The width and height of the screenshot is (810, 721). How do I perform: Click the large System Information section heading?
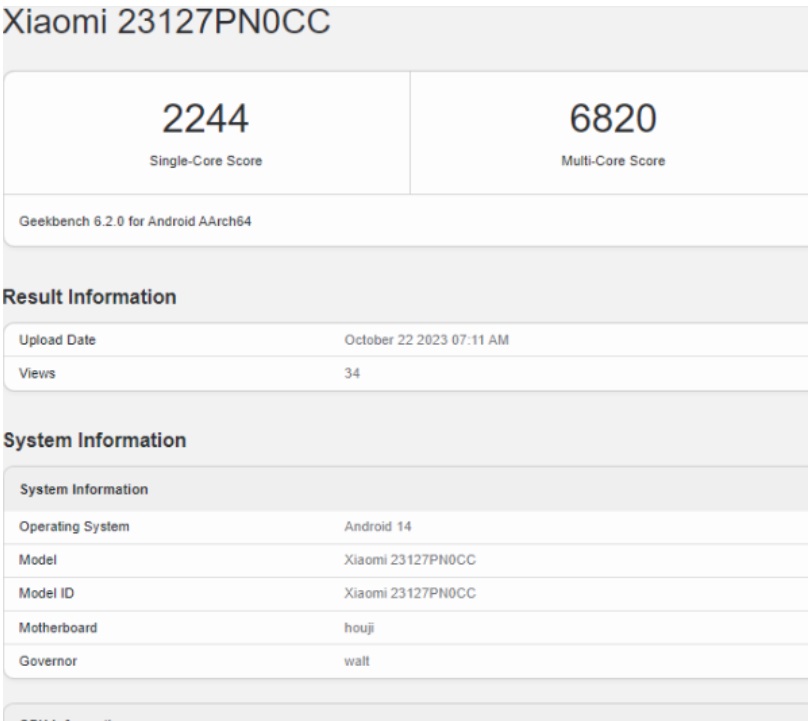pos(95,440)
